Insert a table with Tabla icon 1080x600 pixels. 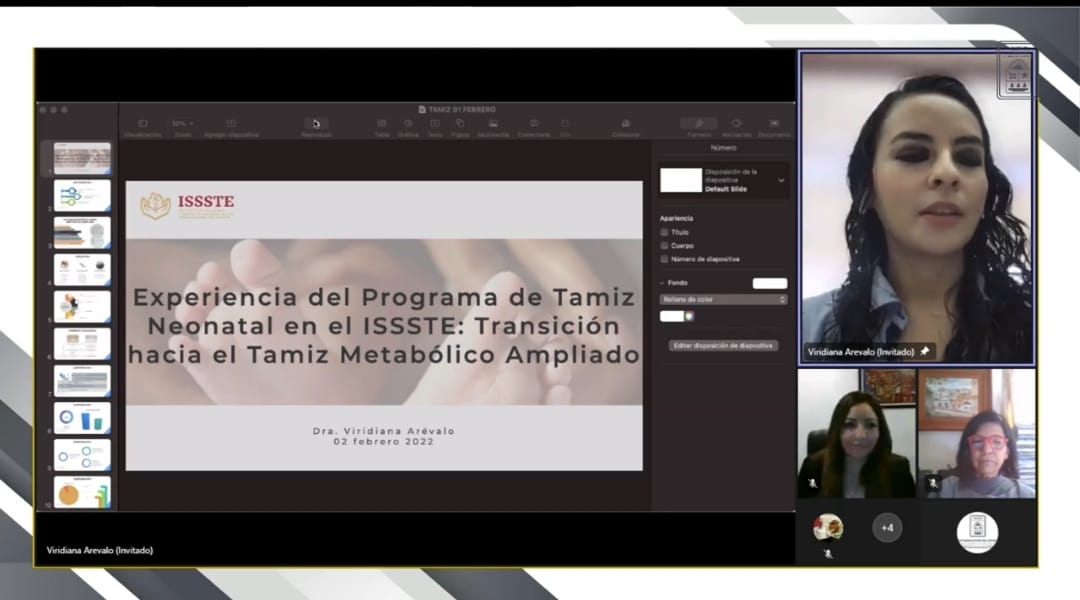(382, 124)
